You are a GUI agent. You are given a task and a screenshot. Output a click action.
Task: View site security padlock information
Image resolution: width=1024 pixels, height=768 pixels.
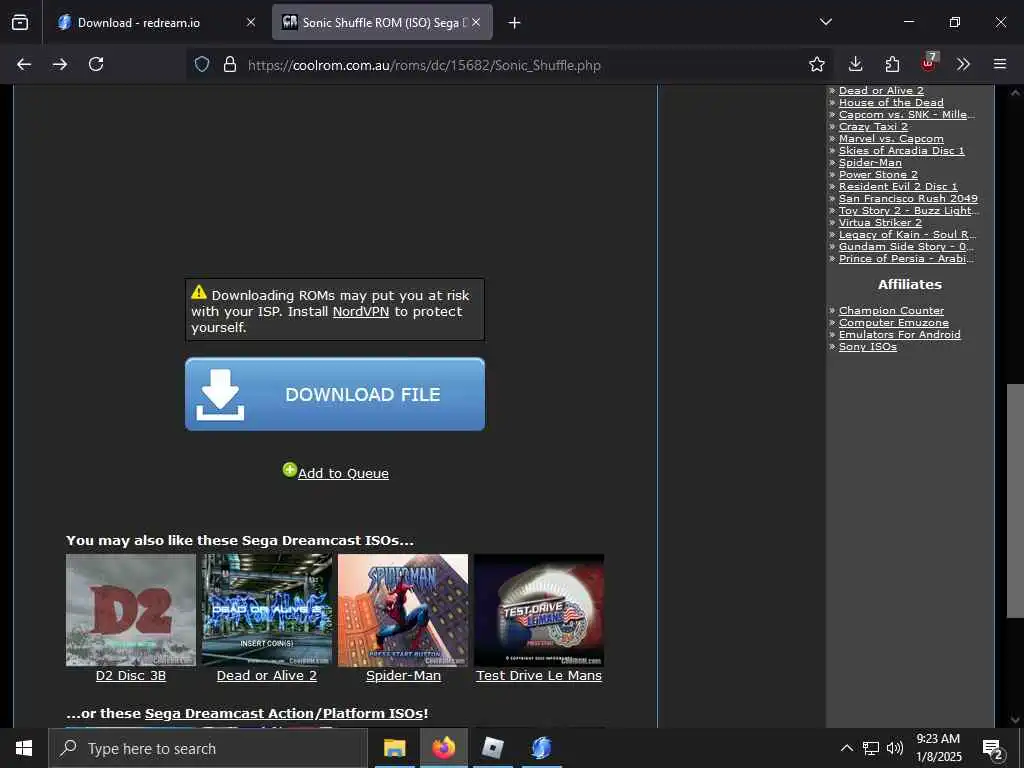coord(230,64)
